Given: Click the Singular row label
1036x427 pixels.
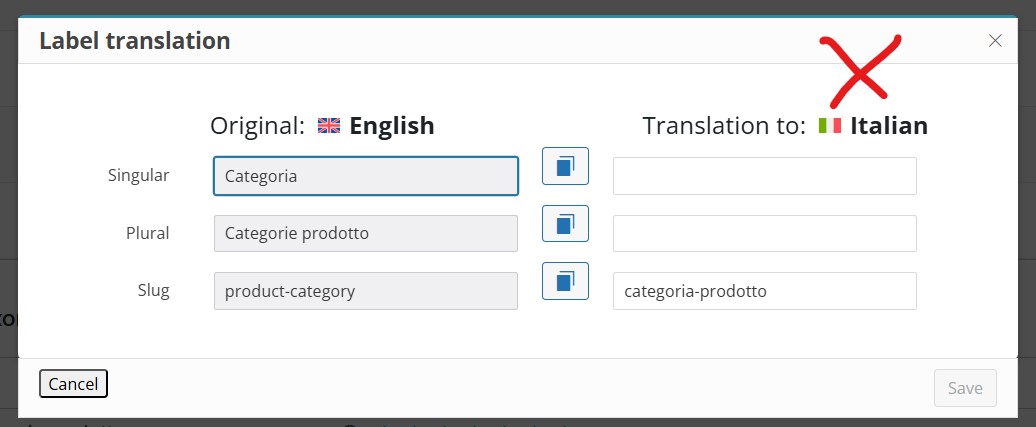Looking at the screenshot, I should point(139,176).
